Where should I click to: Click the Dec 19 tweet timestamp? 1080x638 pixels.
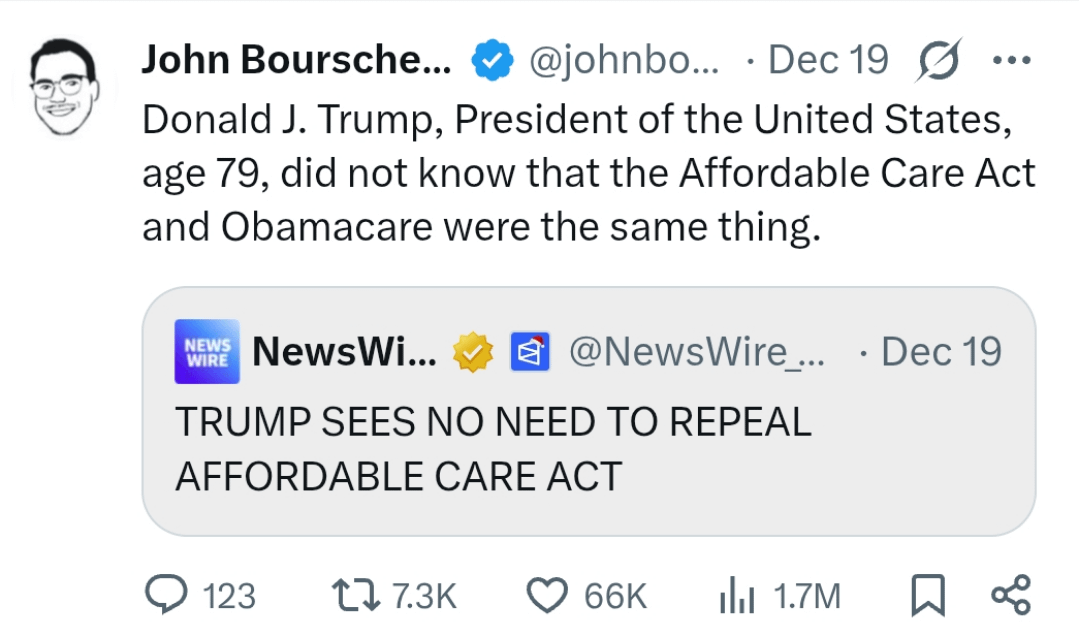point(827,61)
